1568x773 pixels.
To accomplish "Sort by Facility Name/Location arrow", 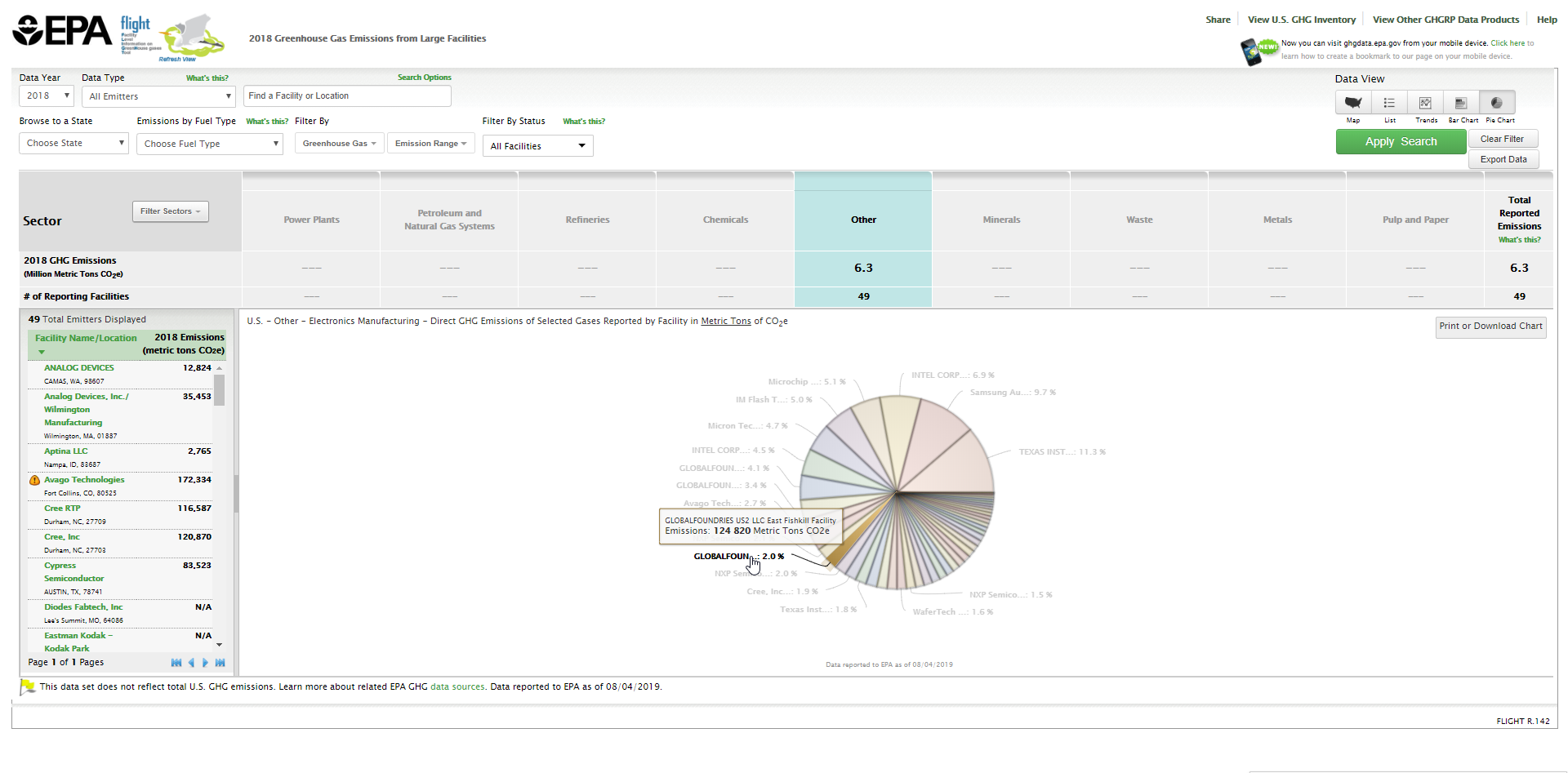I will click(42, 352).
